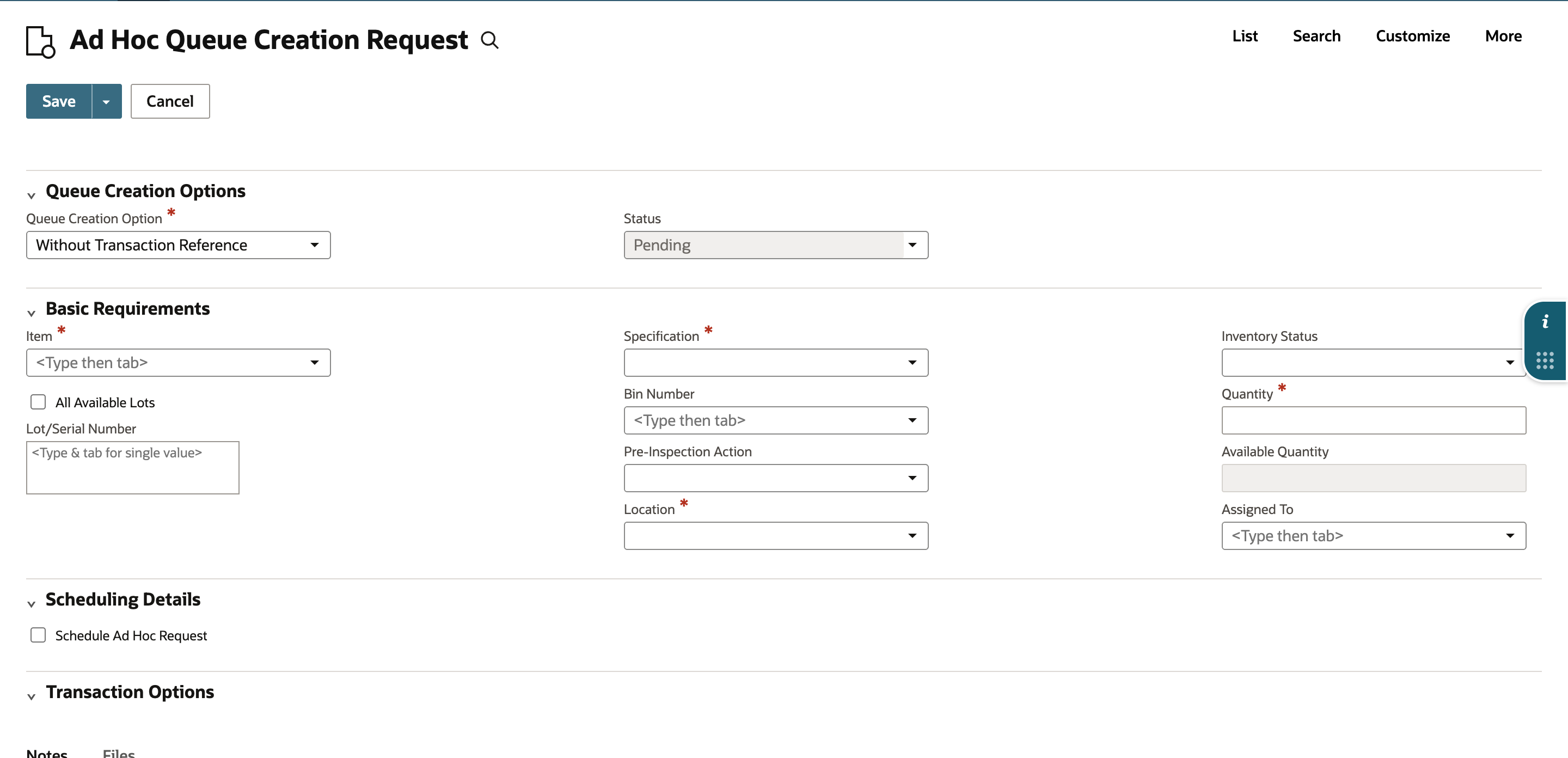Collapse the Queue Creation Options section

(31, 195)
